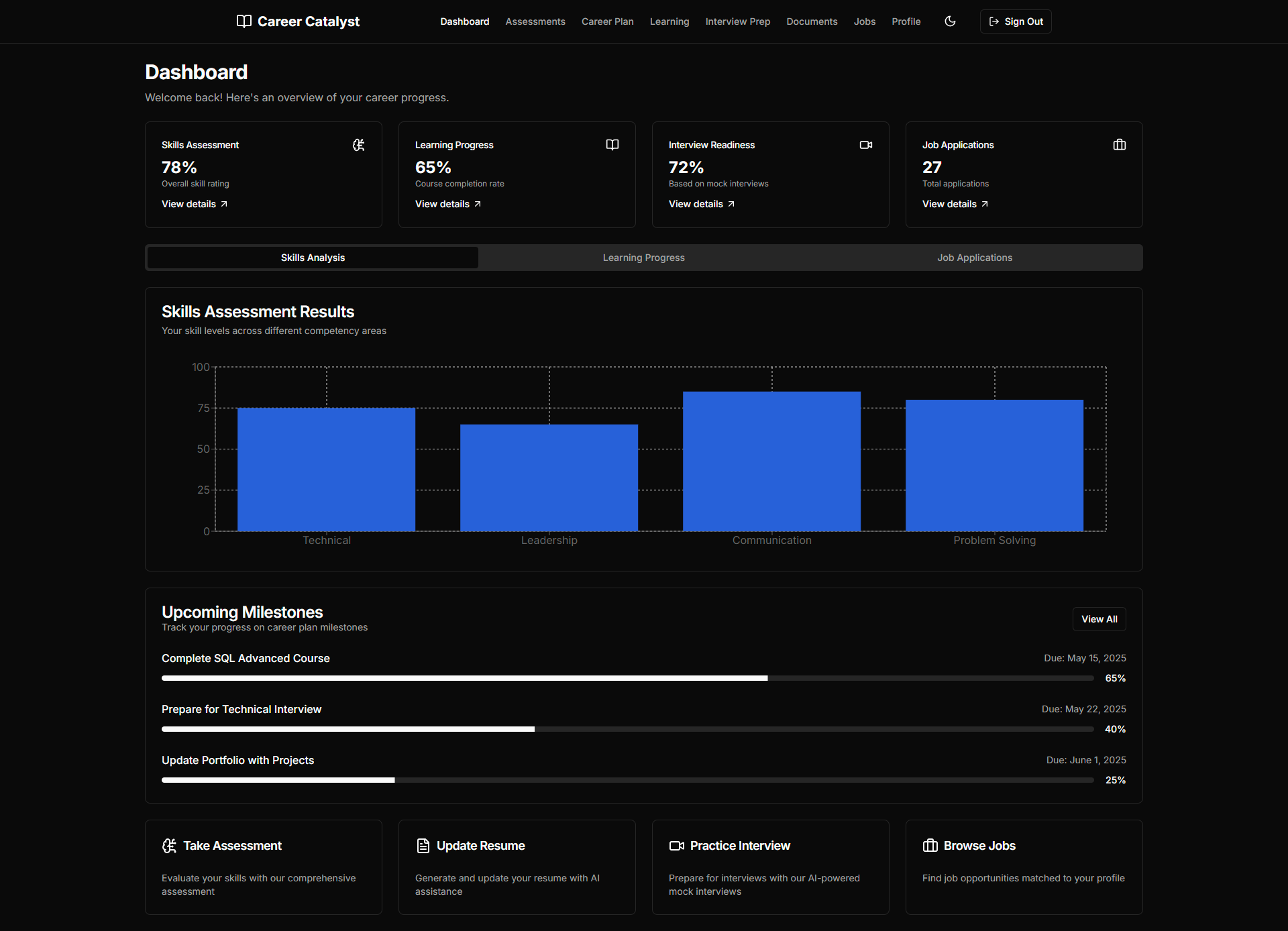Switch to the Job Applications tab
This screenshot has height=931, width=1288.
click(x=974, y=258)
